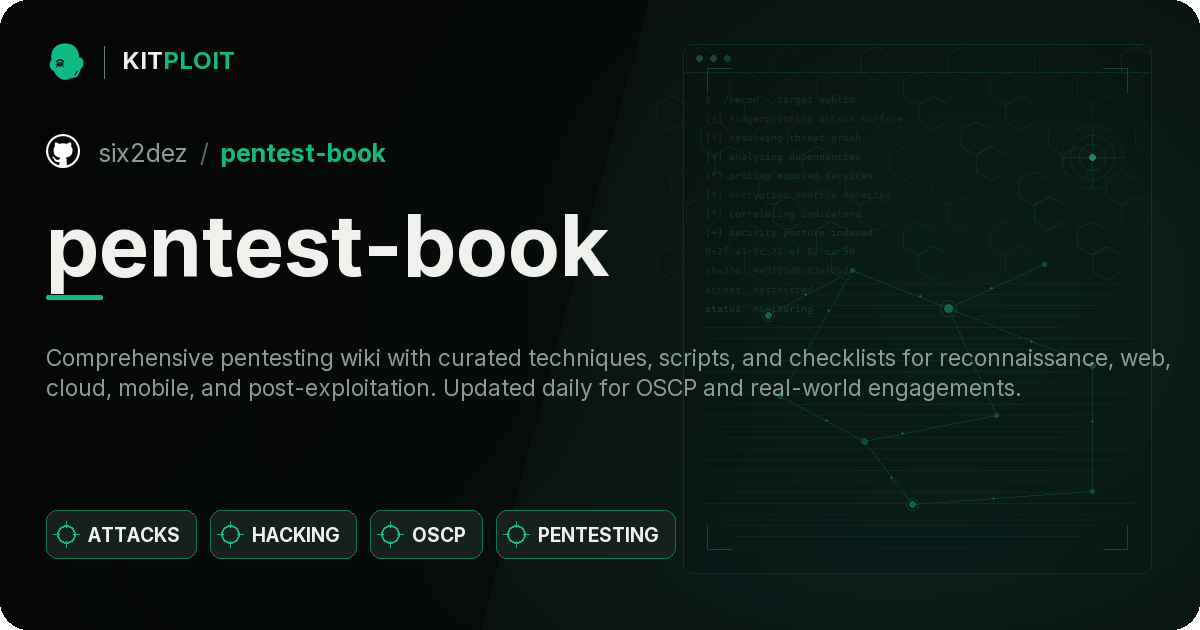1200x630 pixels.
Task: Click the terminal line 'security posture indexed'
Action: coord(789,233)
